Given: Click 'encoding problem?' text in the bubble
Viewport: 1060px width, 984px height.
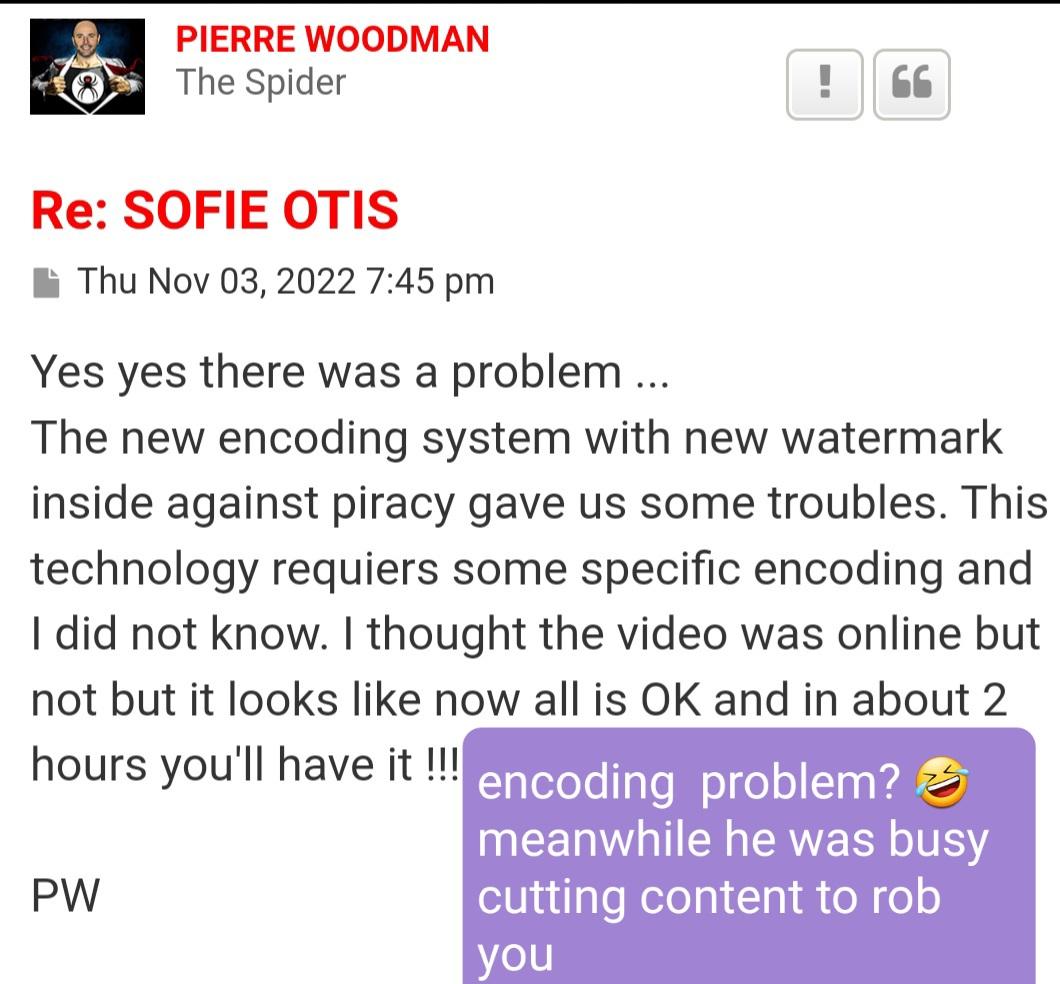Looking at the screenshot, I should pos(688,783).
